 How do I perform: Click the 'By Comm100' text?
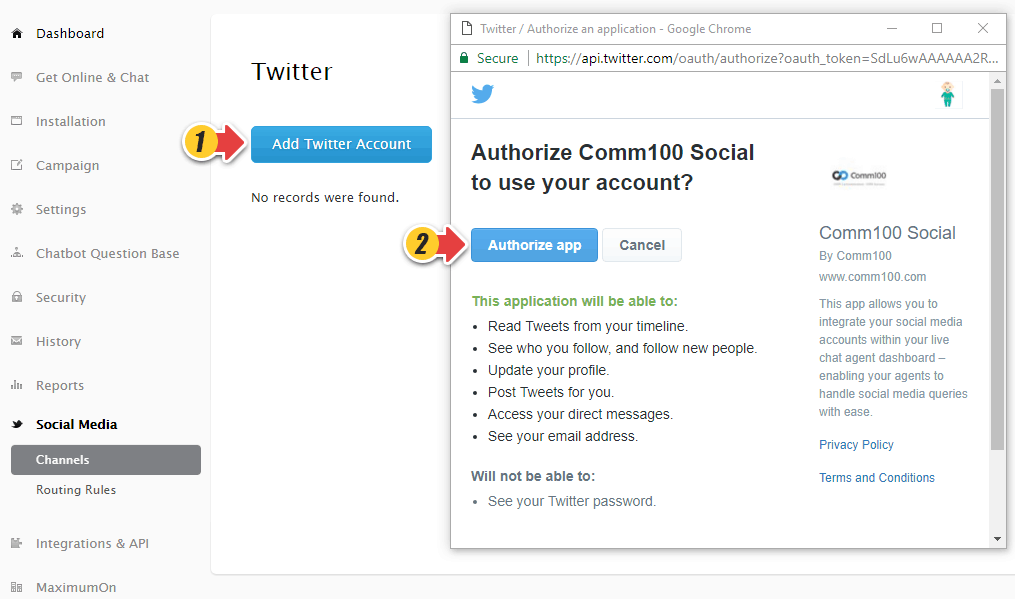pyautogui.click(x=855, y=256)
